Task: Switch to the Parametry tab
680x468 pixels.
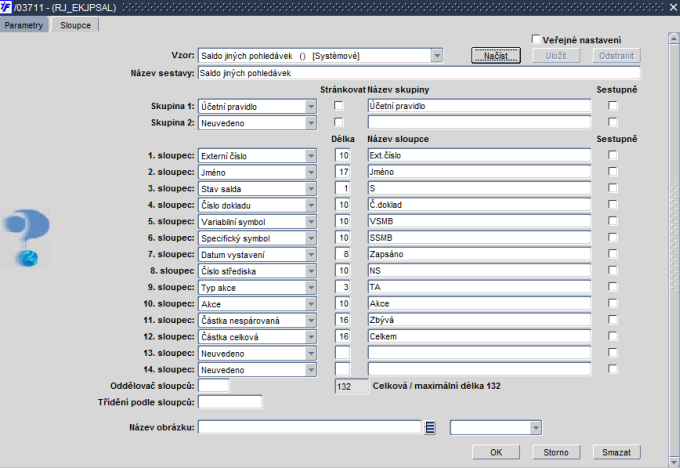Action: point(24,25)
